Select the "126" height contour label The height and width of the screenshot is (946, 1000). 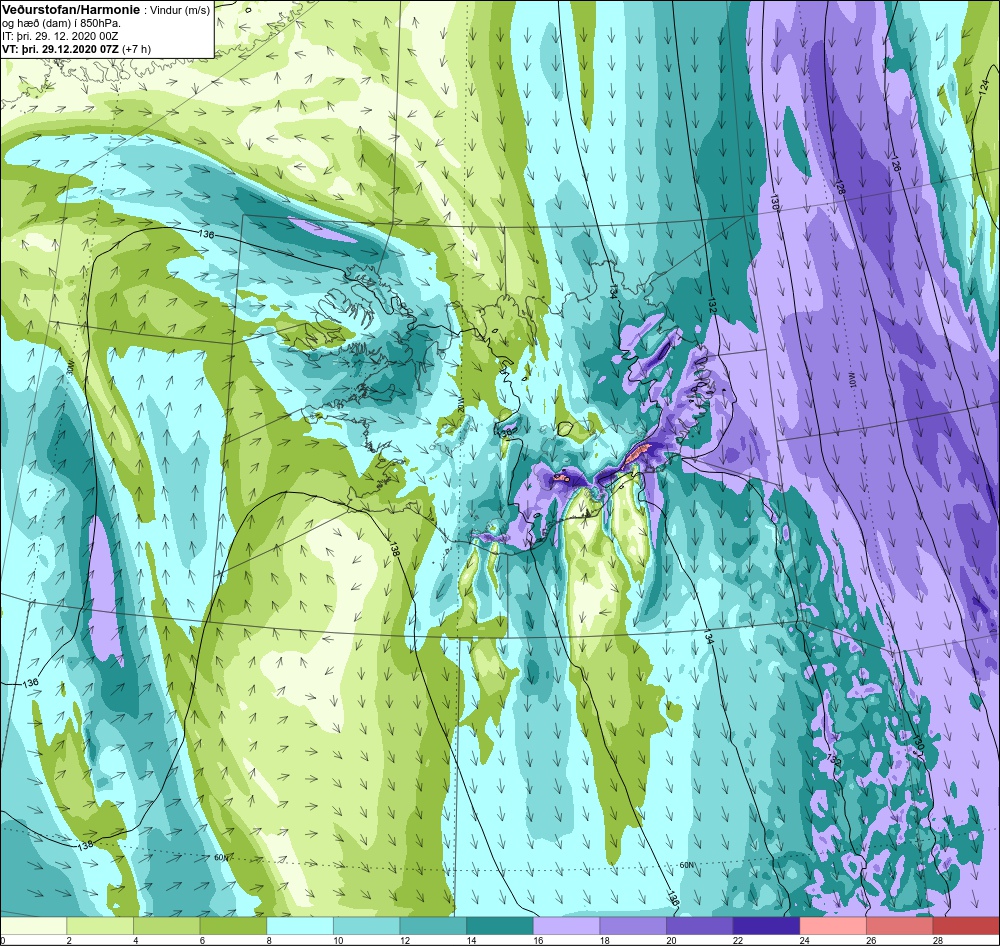895,163
